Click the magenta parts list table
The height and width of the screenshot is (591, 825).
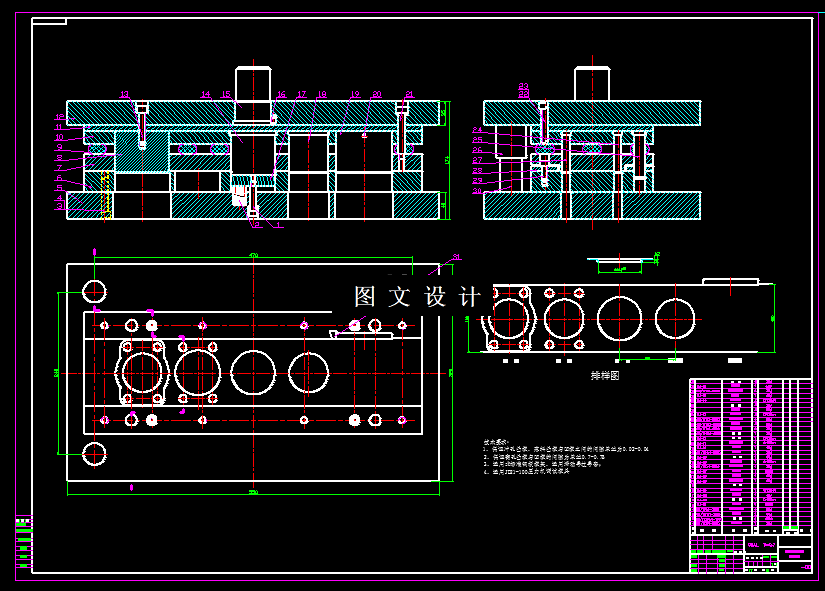click(751, 456)
